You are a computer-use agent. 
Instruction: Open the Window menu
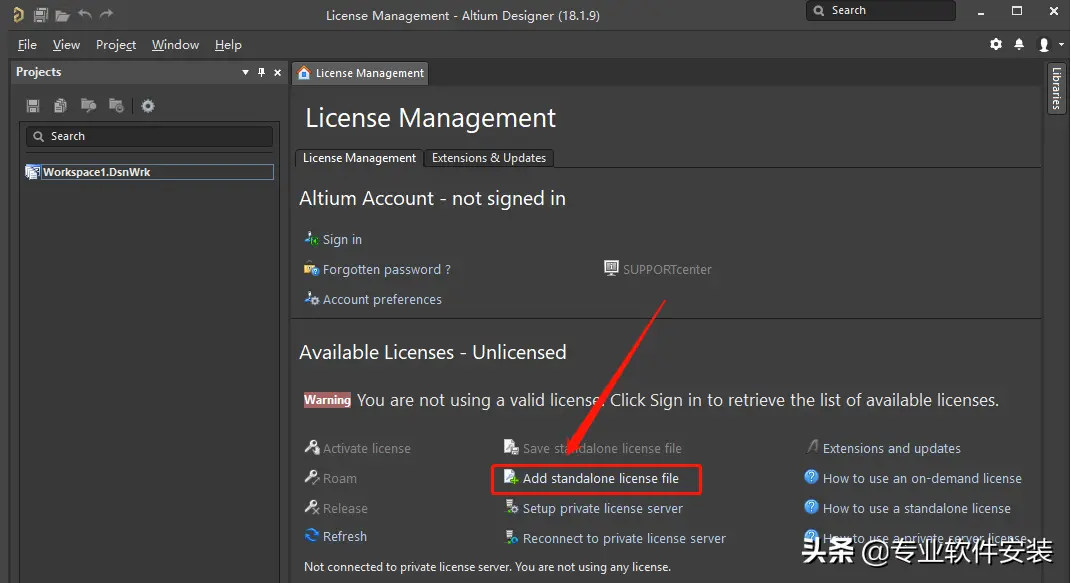[176, 45]
